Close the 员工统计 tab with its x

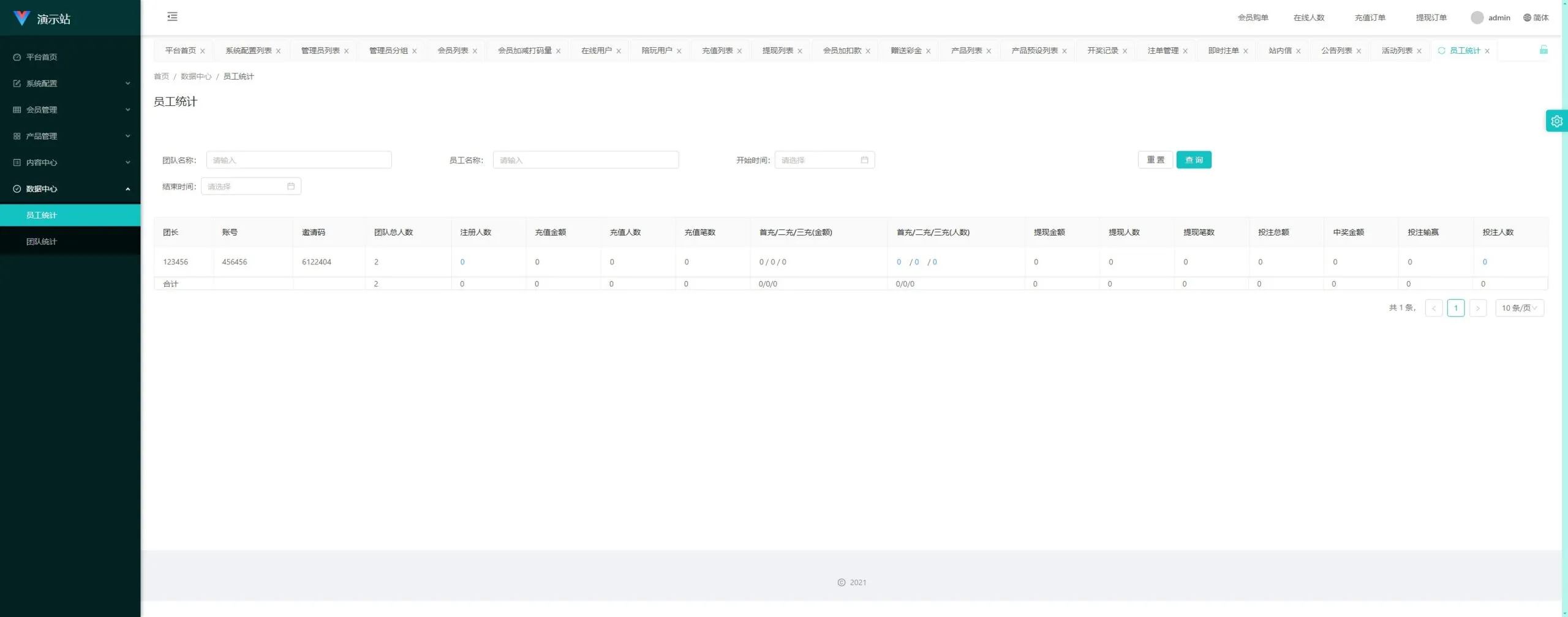(x=1487, y=51)
